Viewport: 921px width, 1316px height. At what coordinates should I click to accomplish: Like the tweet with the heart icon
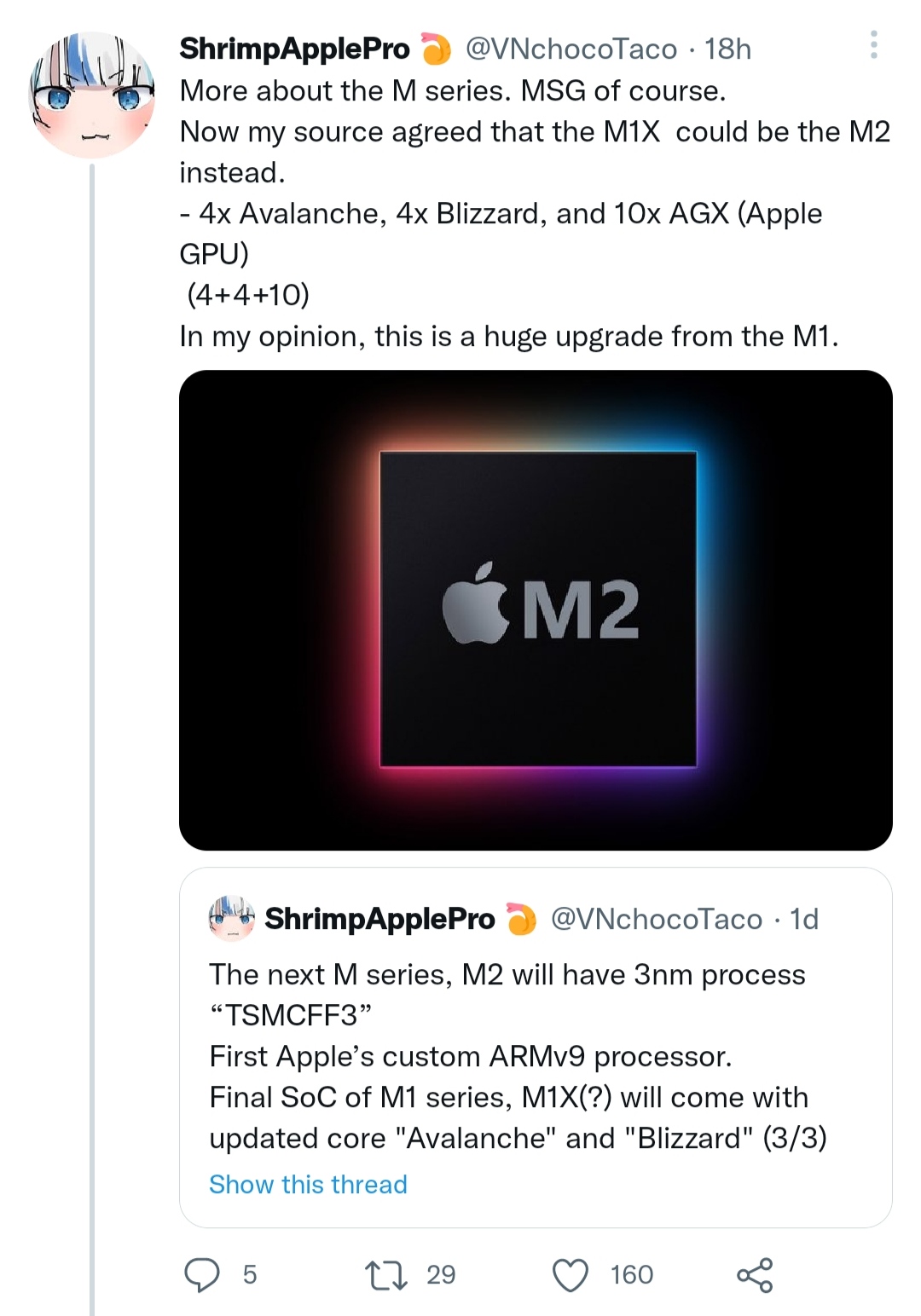tap(571, 1275)
